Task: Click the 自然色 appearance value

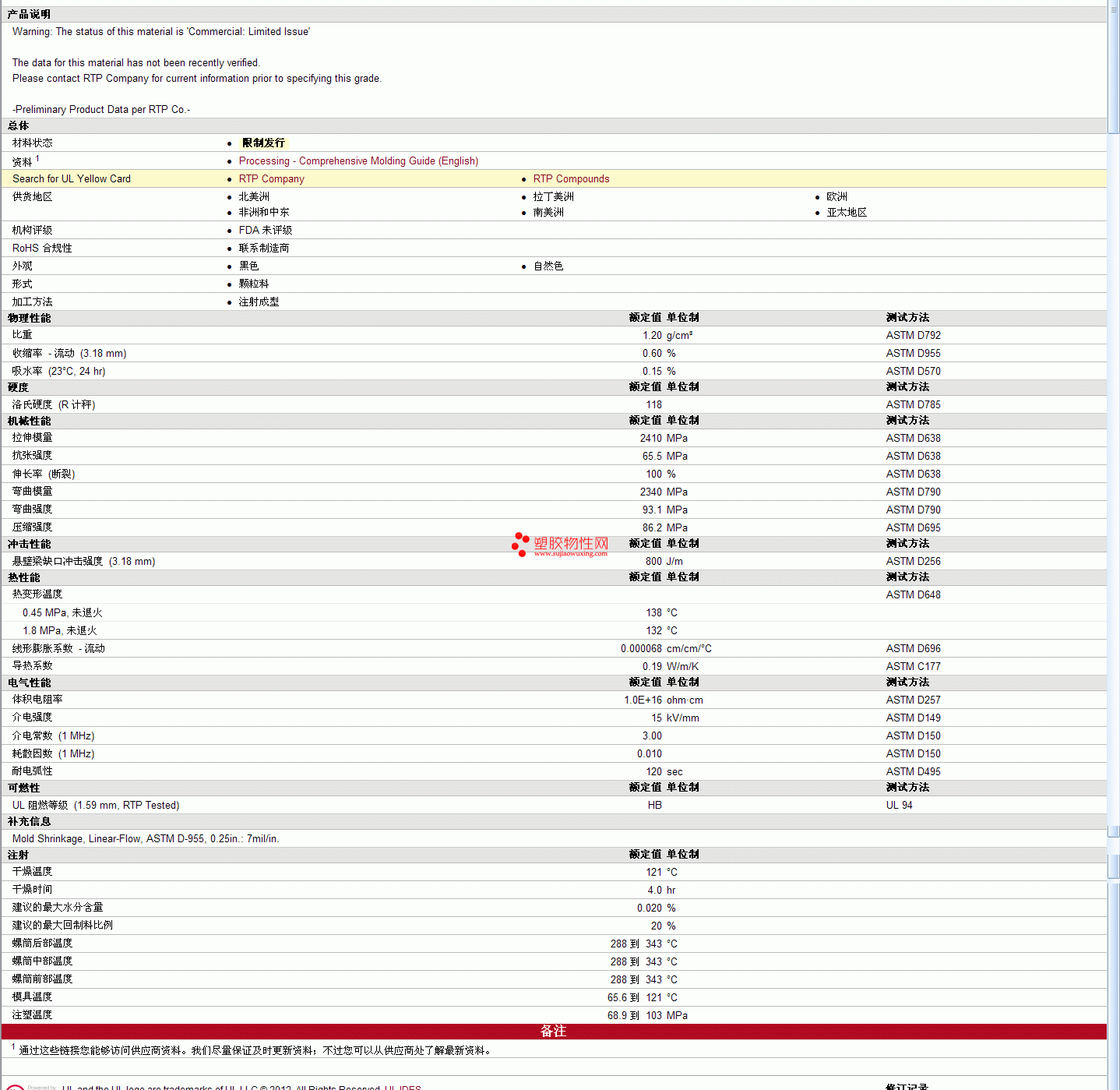Action: click(548, 266)
